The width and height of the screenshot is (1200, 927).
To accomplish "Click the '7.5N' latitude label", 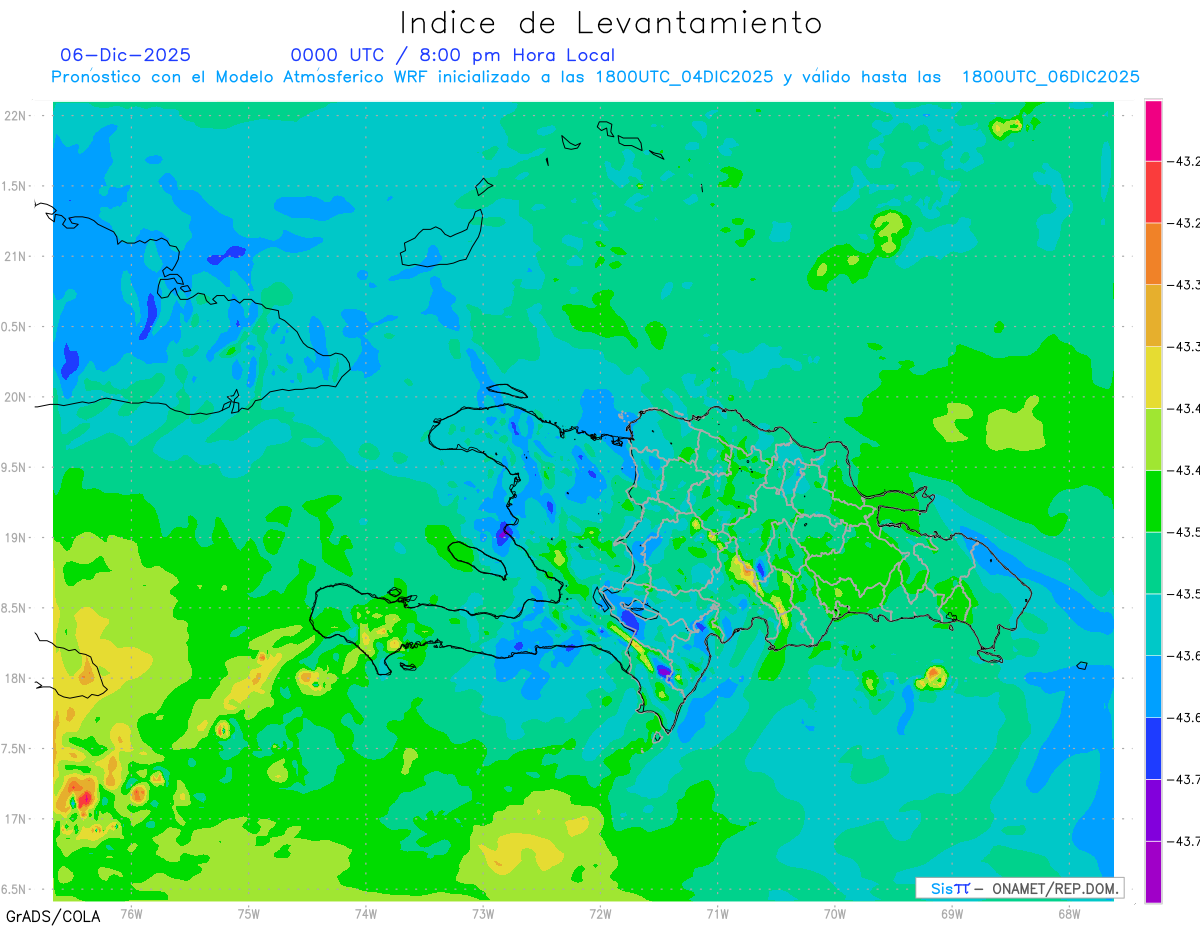I will coord(13,749).
